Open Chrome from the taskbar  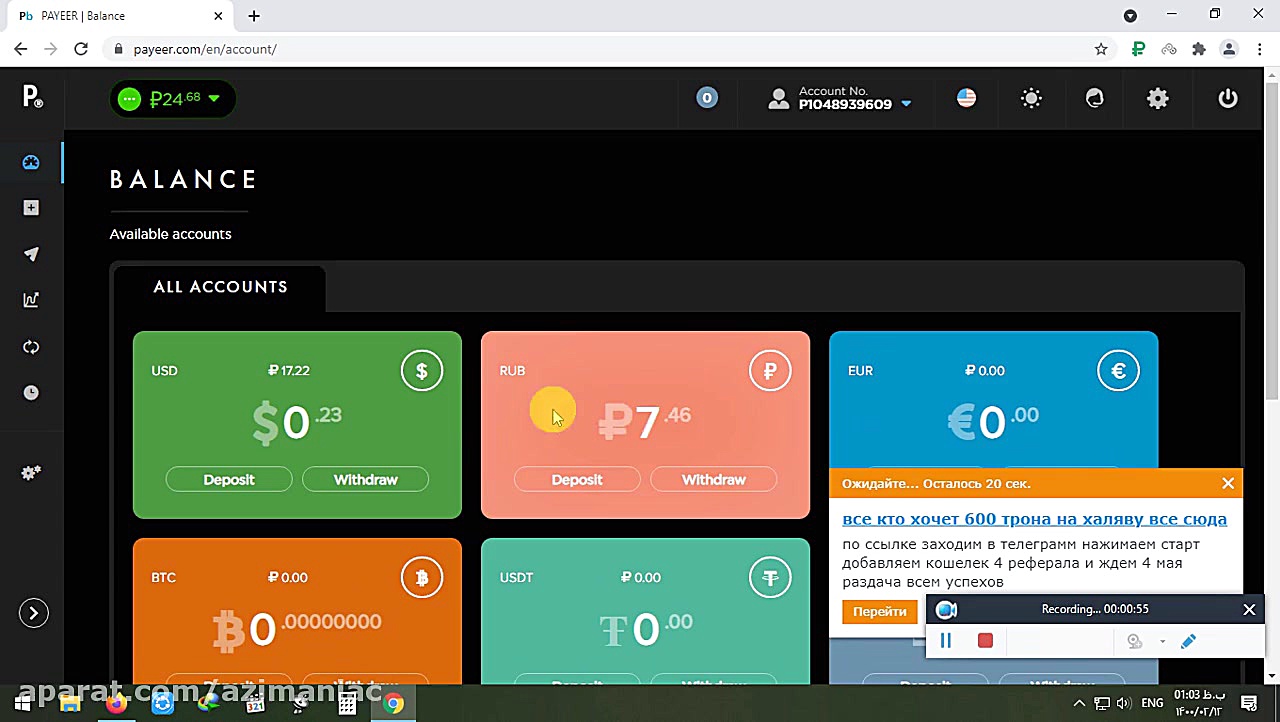(x=393, y=703)
